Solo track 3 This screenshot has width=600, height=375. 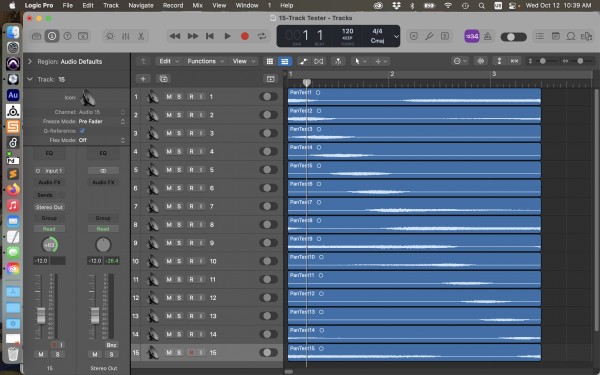(x=179, y=134)
